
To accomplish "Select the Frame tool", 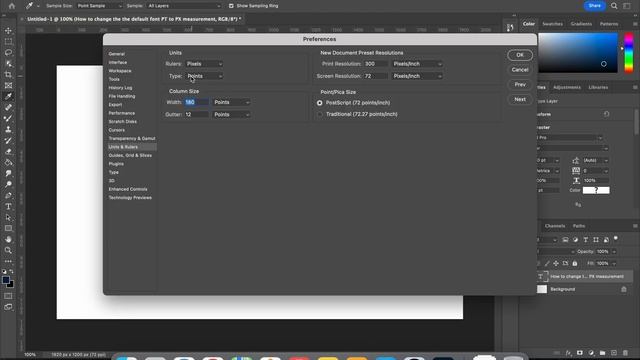I will point(8,86).
